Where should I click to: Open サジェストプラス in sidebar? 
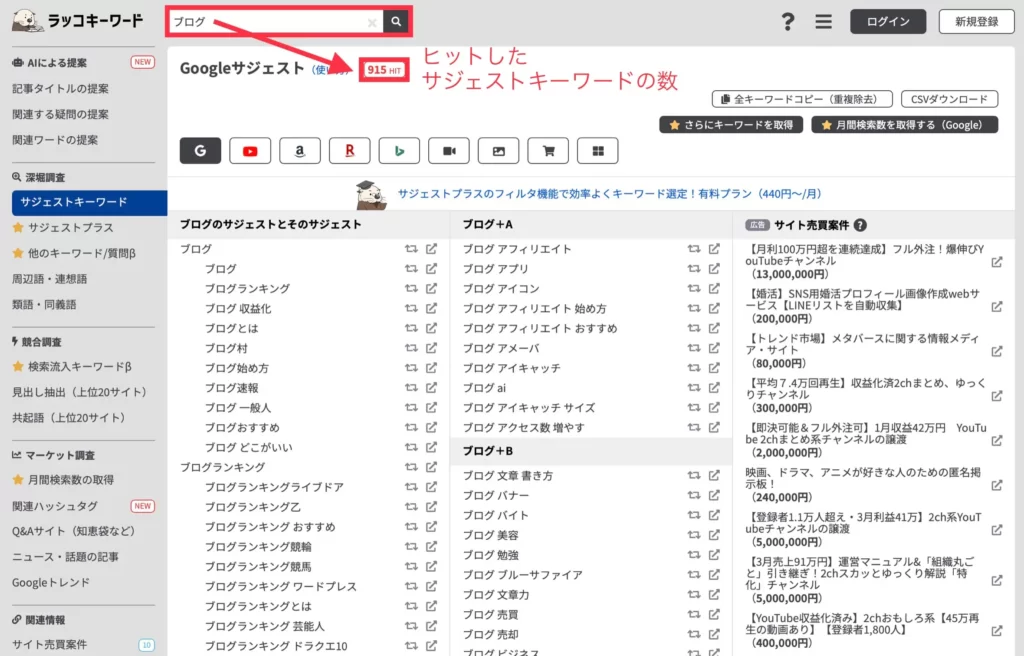(71, 227)
